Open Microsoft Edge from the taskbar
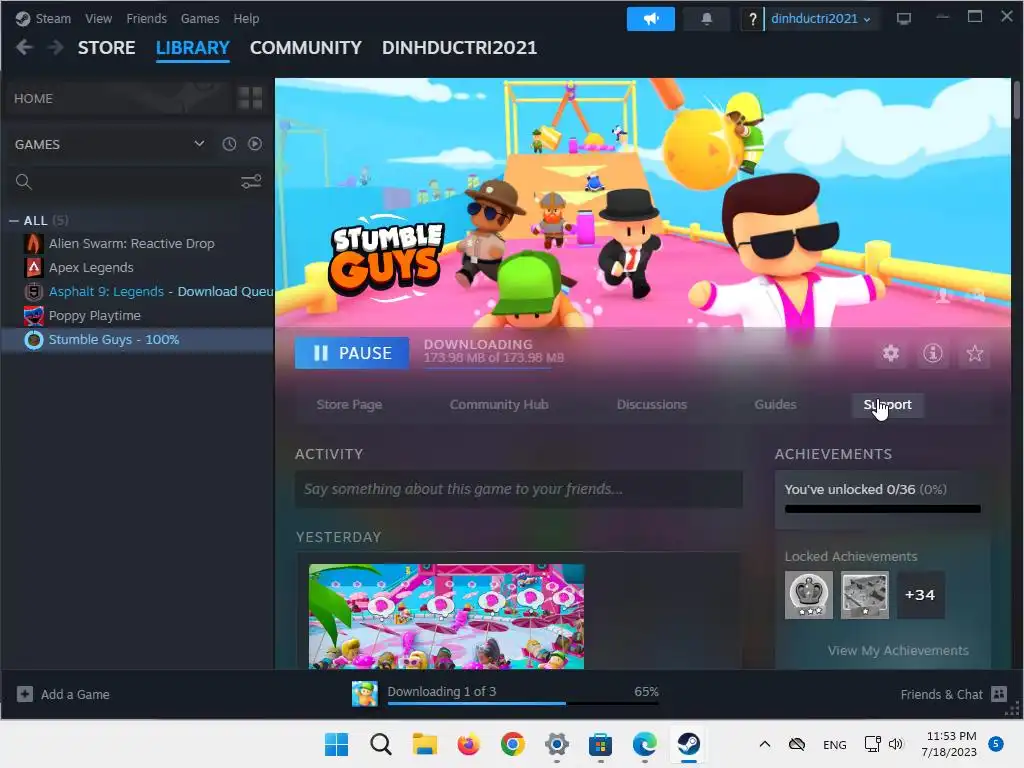This screenshot has width=1024, height=768. pyautogui.click(x=645, y=744)
